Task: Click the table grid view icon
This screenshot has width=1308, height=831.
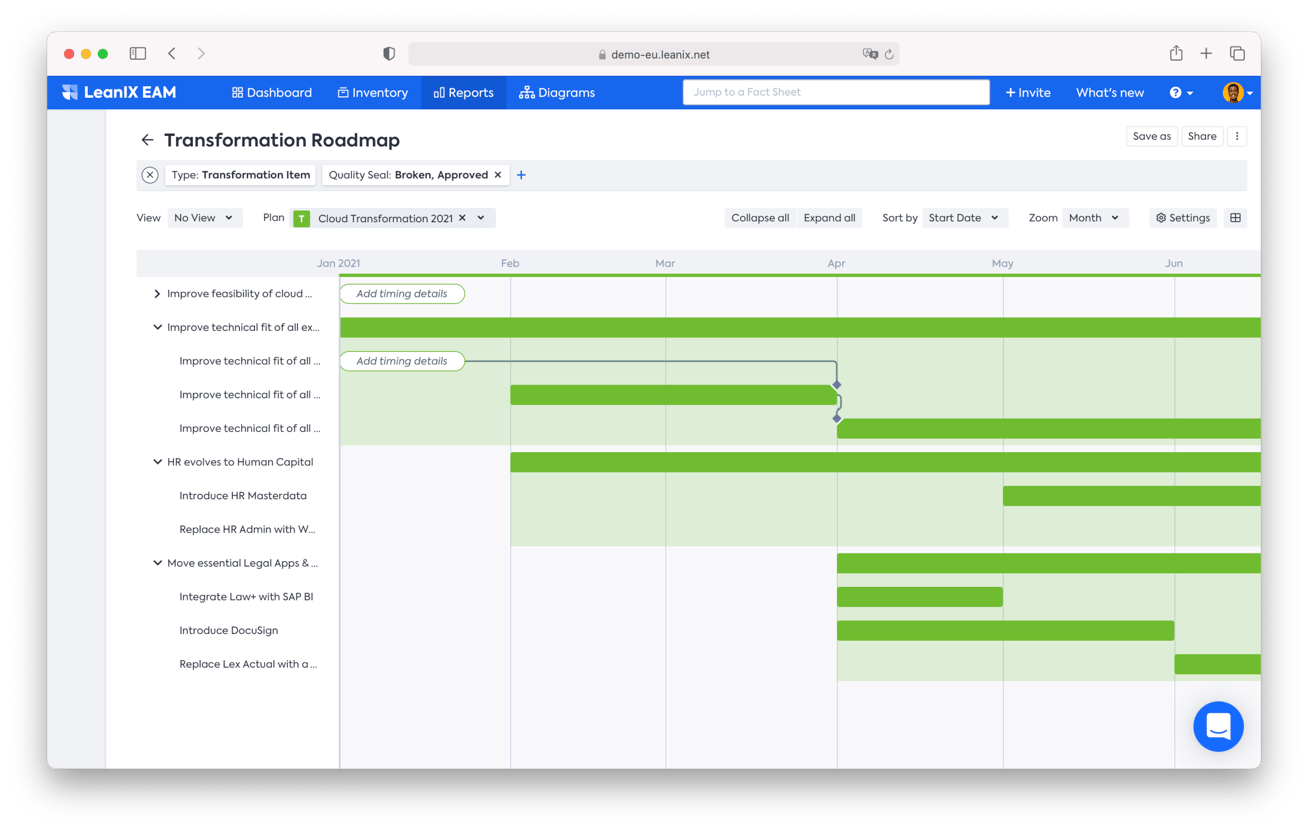Action: (1235, 218)
